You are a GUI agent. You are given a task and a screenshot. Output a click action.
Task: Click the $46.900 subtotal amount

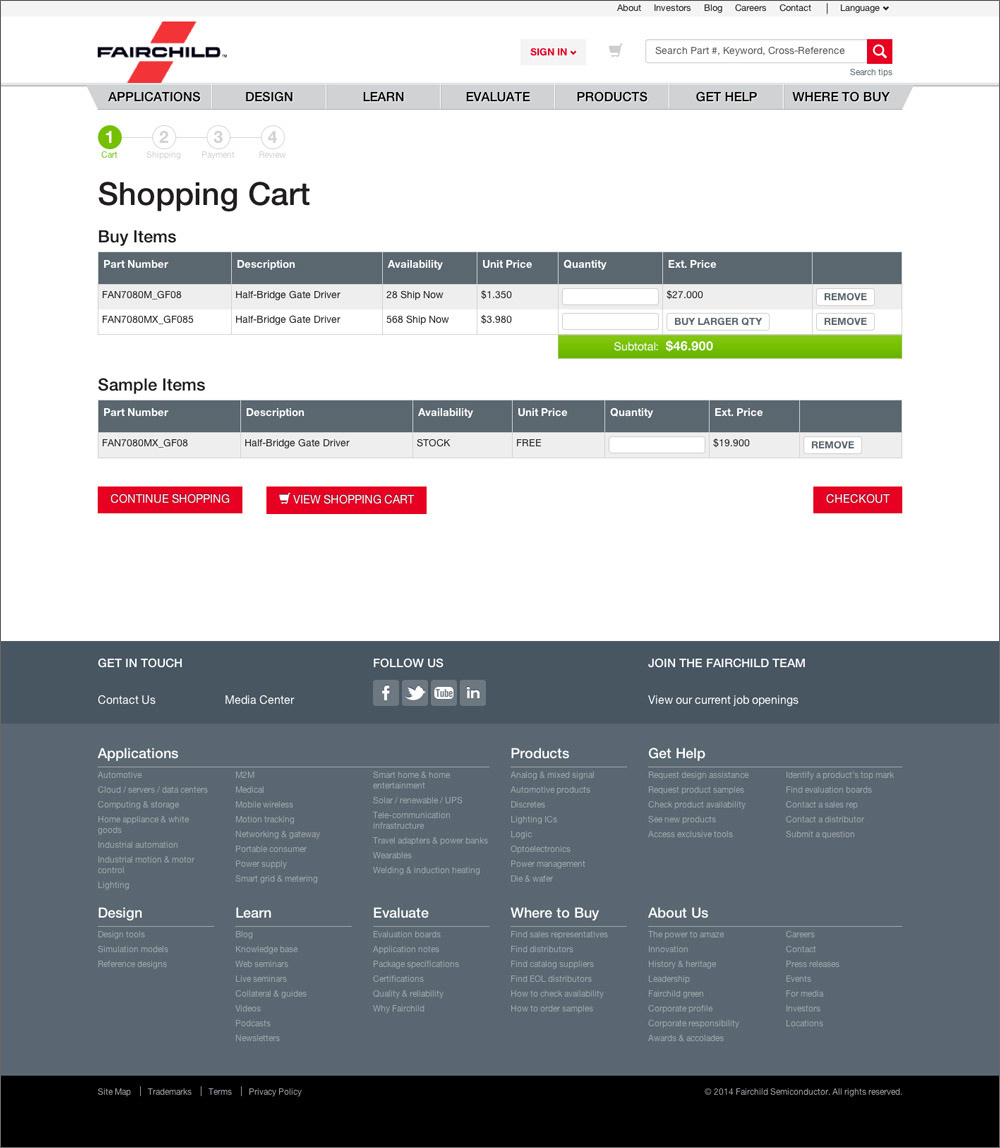pos(689,346)
